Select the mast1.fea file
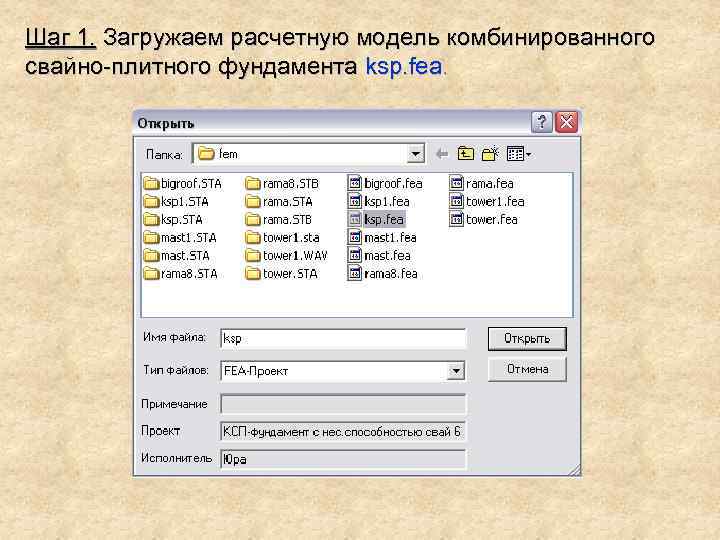This screenshot has width=720, height=540. [x=382, y=238]
